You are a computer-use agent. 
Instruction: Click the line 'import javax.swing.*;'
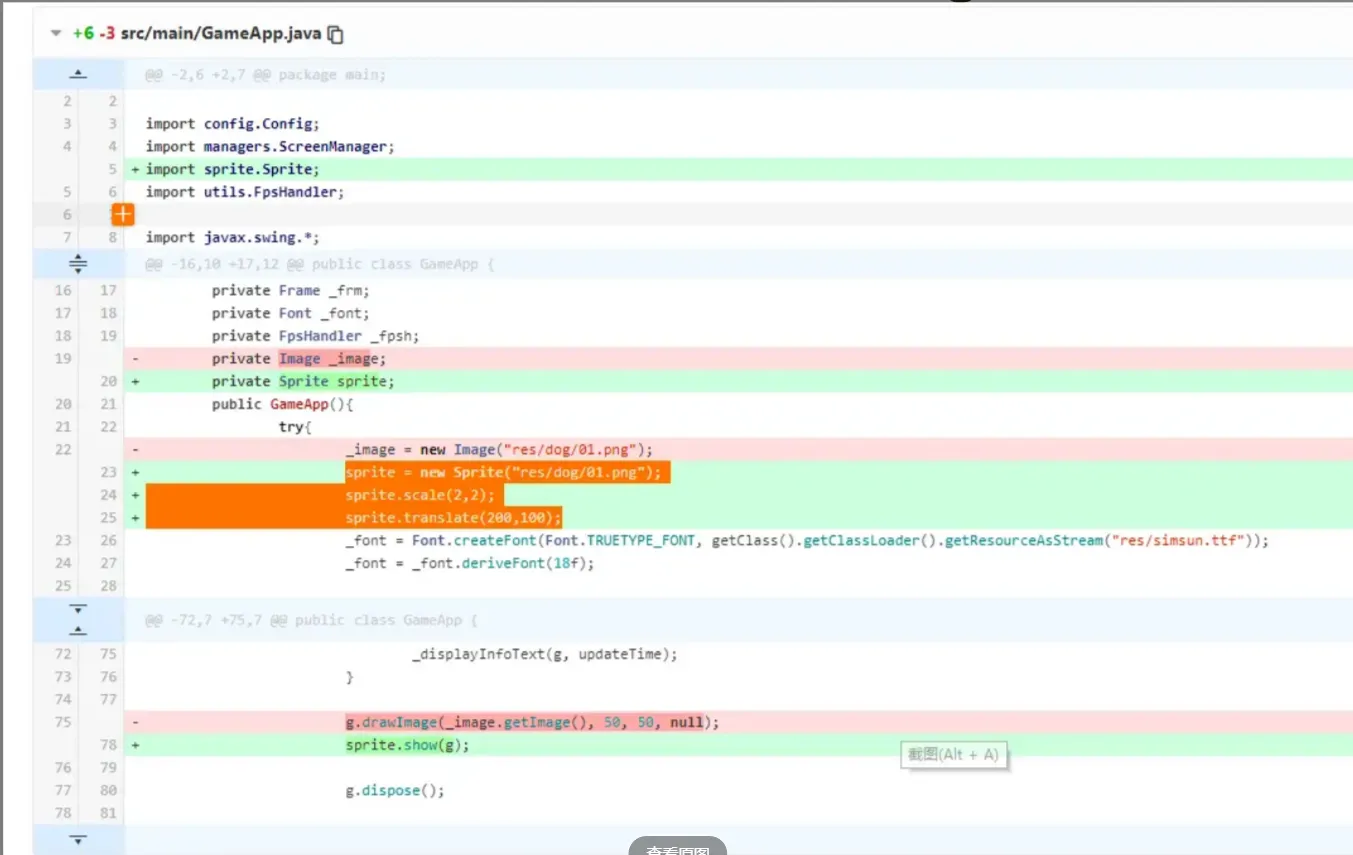(x=232, y=237)
